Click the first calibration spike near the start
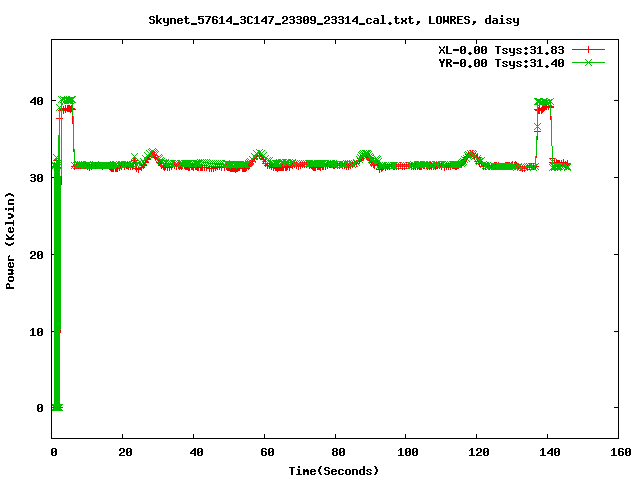Screen dimensions: 640x480 click(67, 103)
